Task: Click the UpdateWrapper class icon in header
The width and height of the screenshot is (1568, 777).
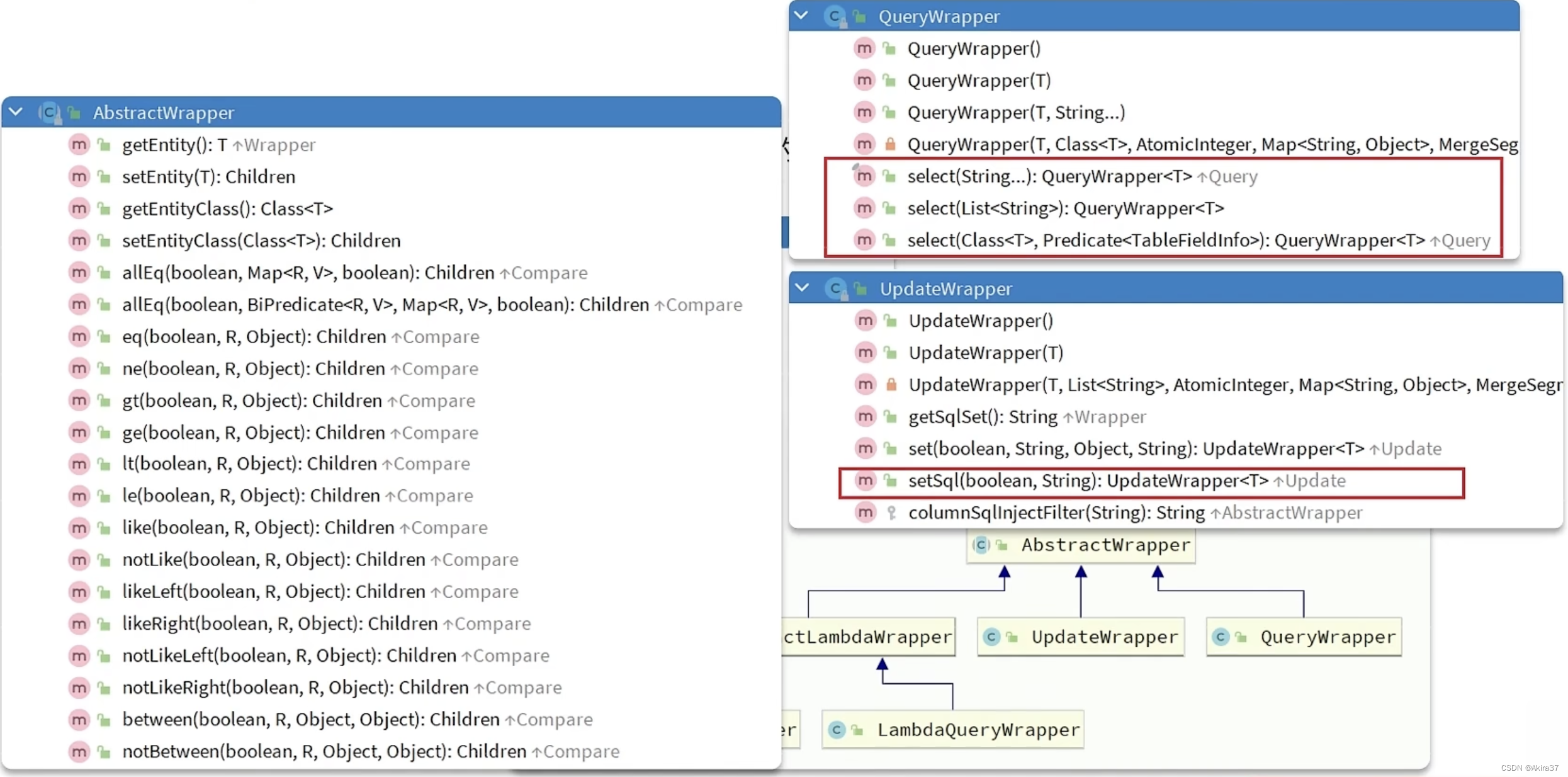Action: click(x=835, y=288)
